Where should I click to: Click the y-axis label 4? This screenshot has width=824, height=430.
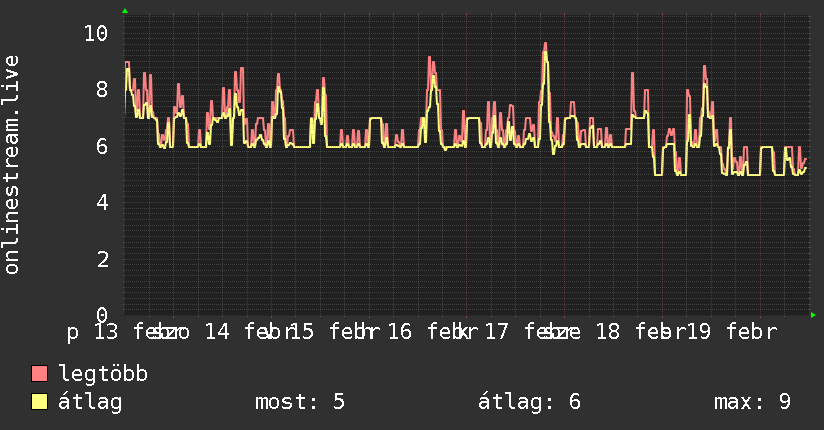tap(102, 202)
